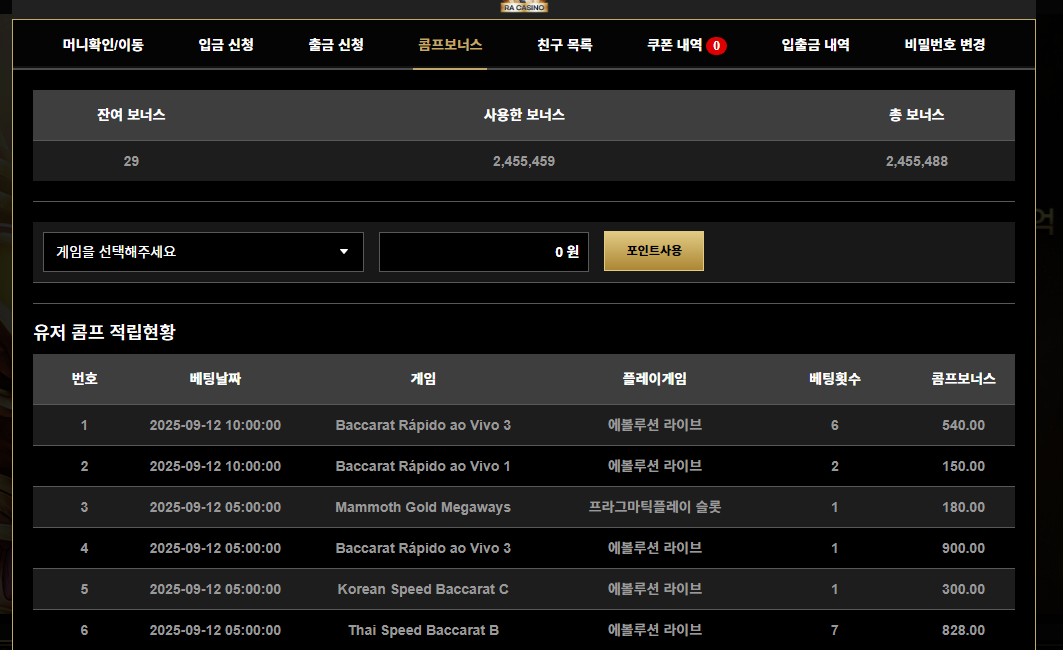Click the 잔여 보너스 column header
This screenshot has width=1063, height=650.
pos(131,115)
